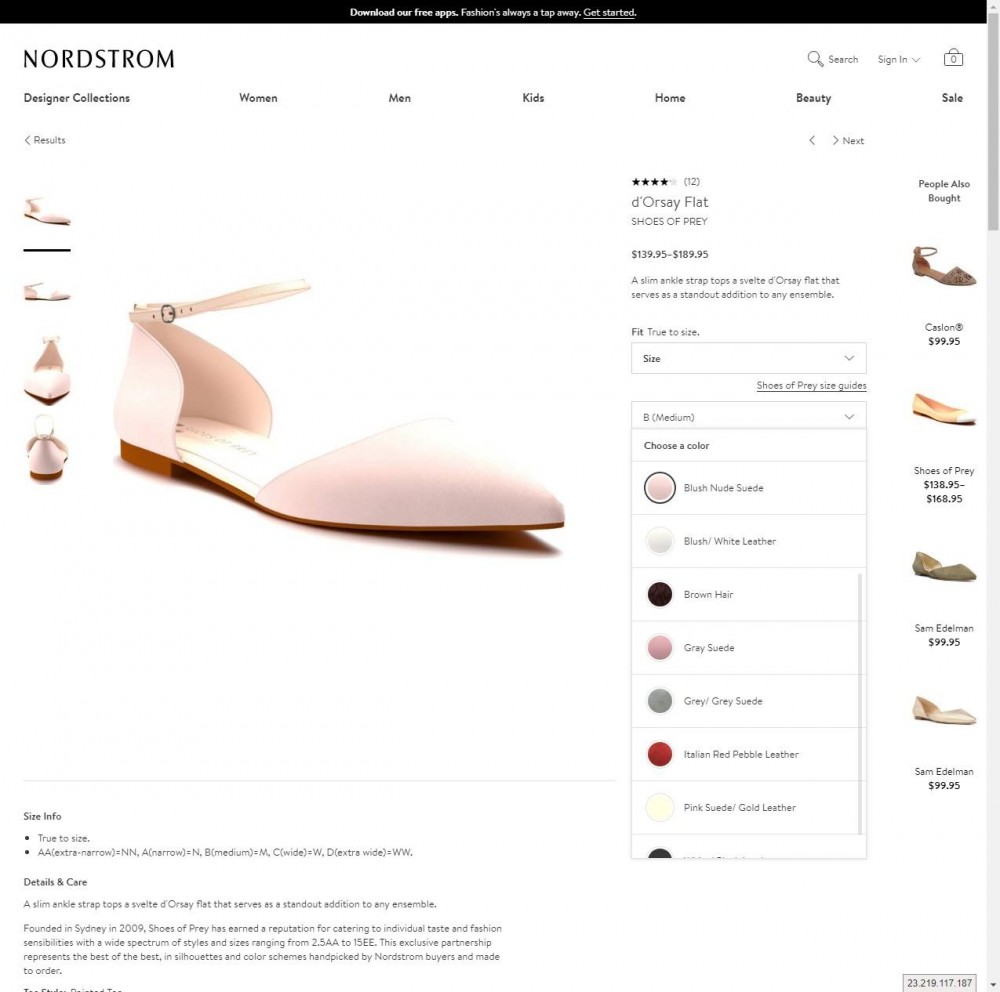Open the Caslon sandal recommendation image

(x=943, y=267)
